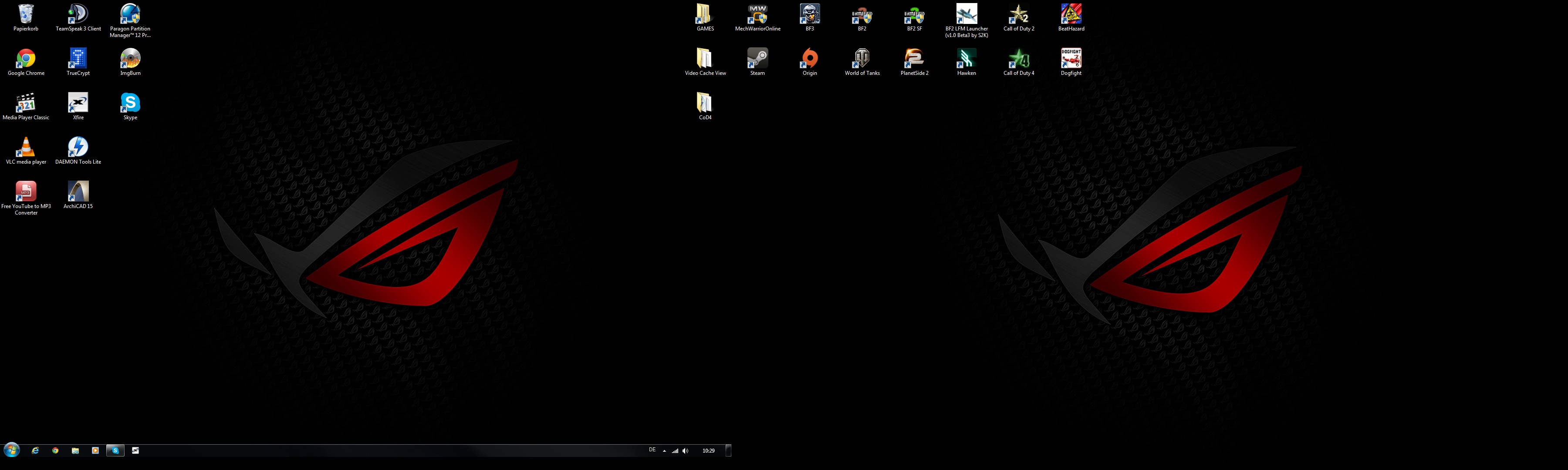Select BF2 LFM Launcher icon

coord(966,20)
